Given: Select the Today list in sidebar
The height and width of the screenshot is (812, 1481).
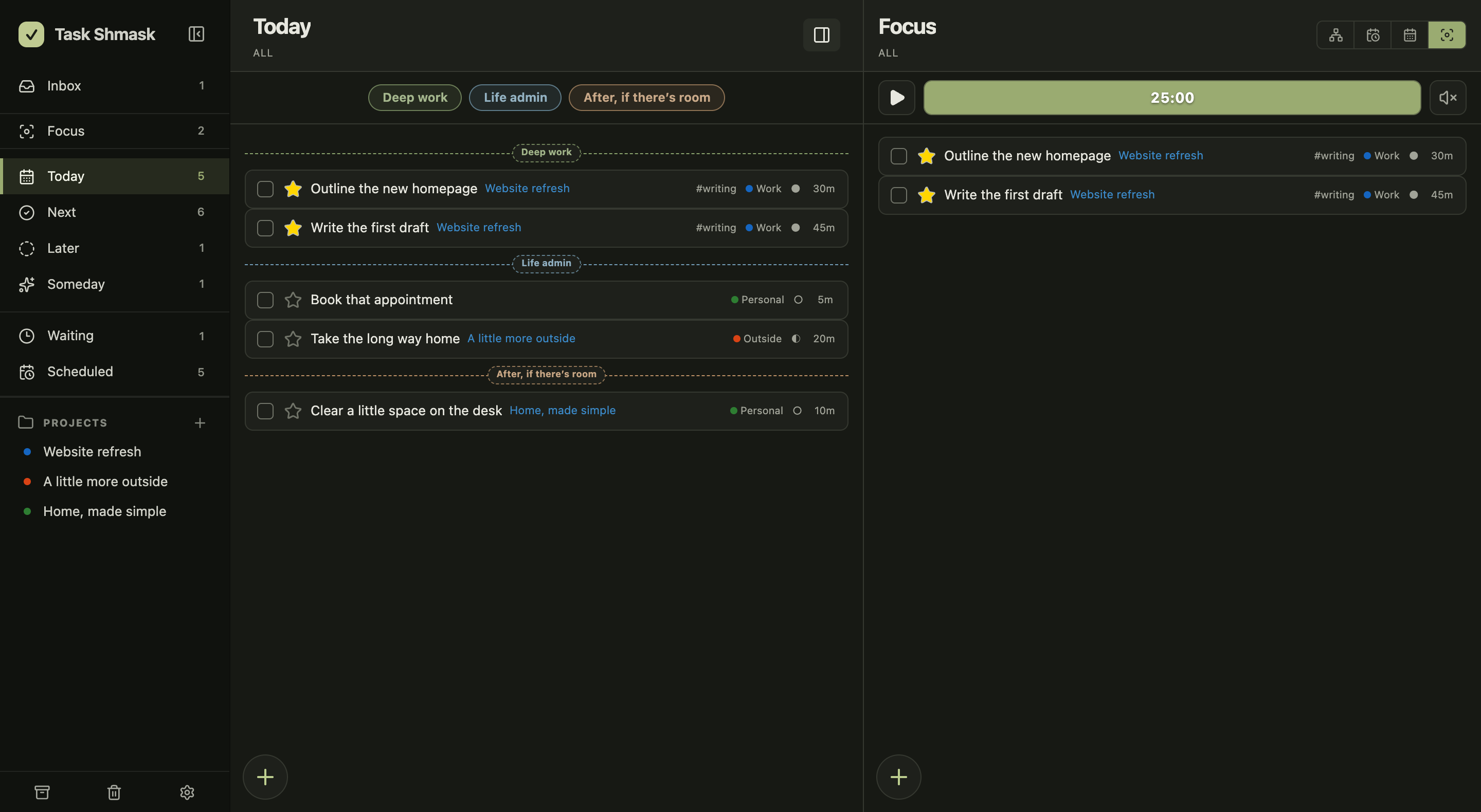Looking at the screenshot, I should (x=115, y=176).
